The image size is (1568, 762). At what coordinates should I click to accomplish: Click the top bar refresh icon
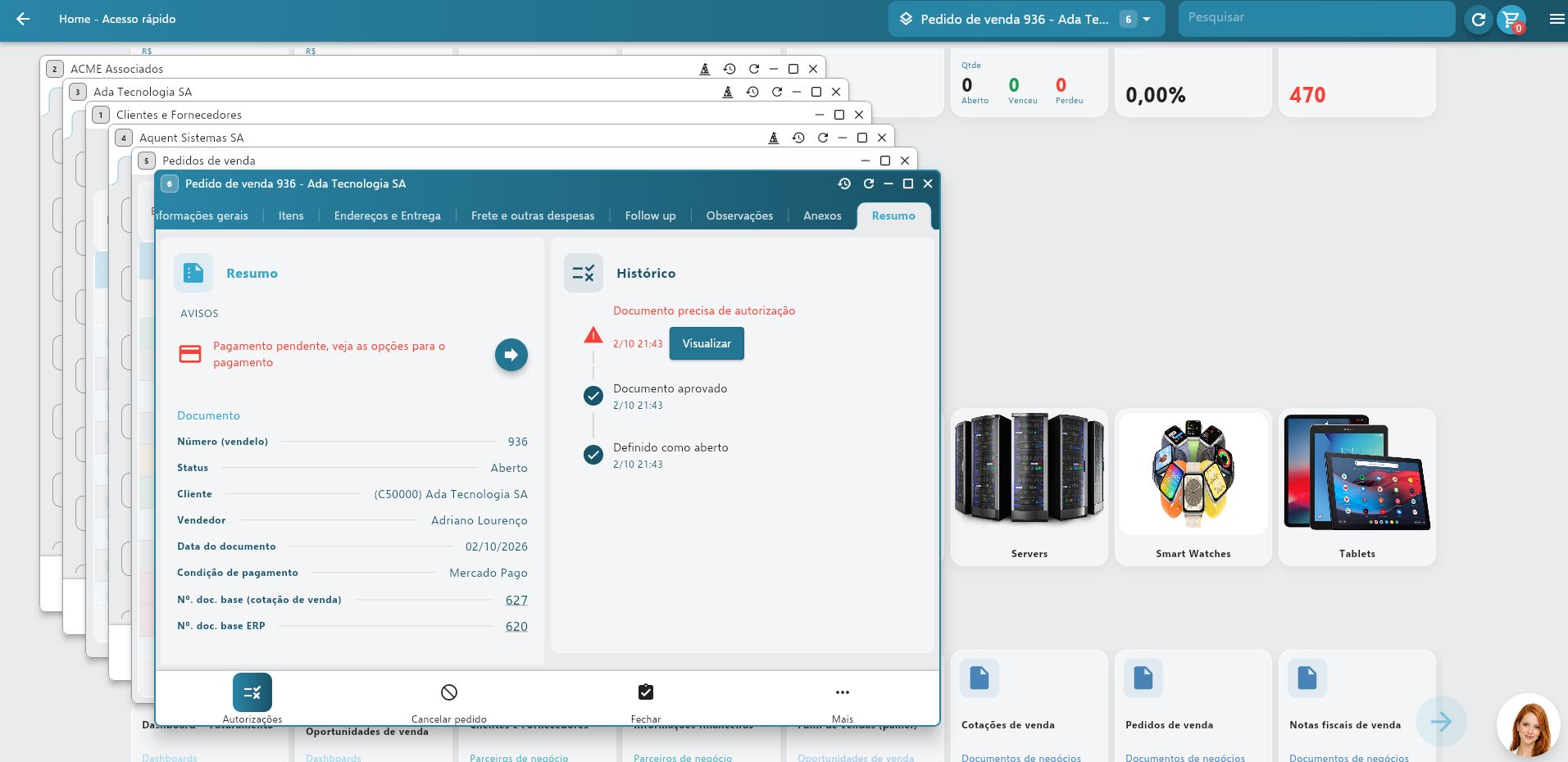pyautogui.click(x=1479, y=19)
